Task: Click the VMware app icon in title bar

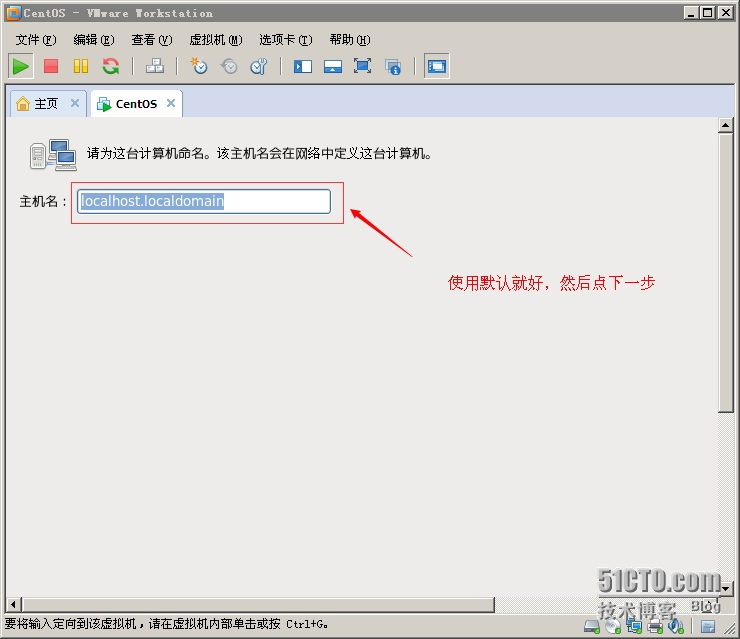Action: pyautogui.click(x=14, y=13)
